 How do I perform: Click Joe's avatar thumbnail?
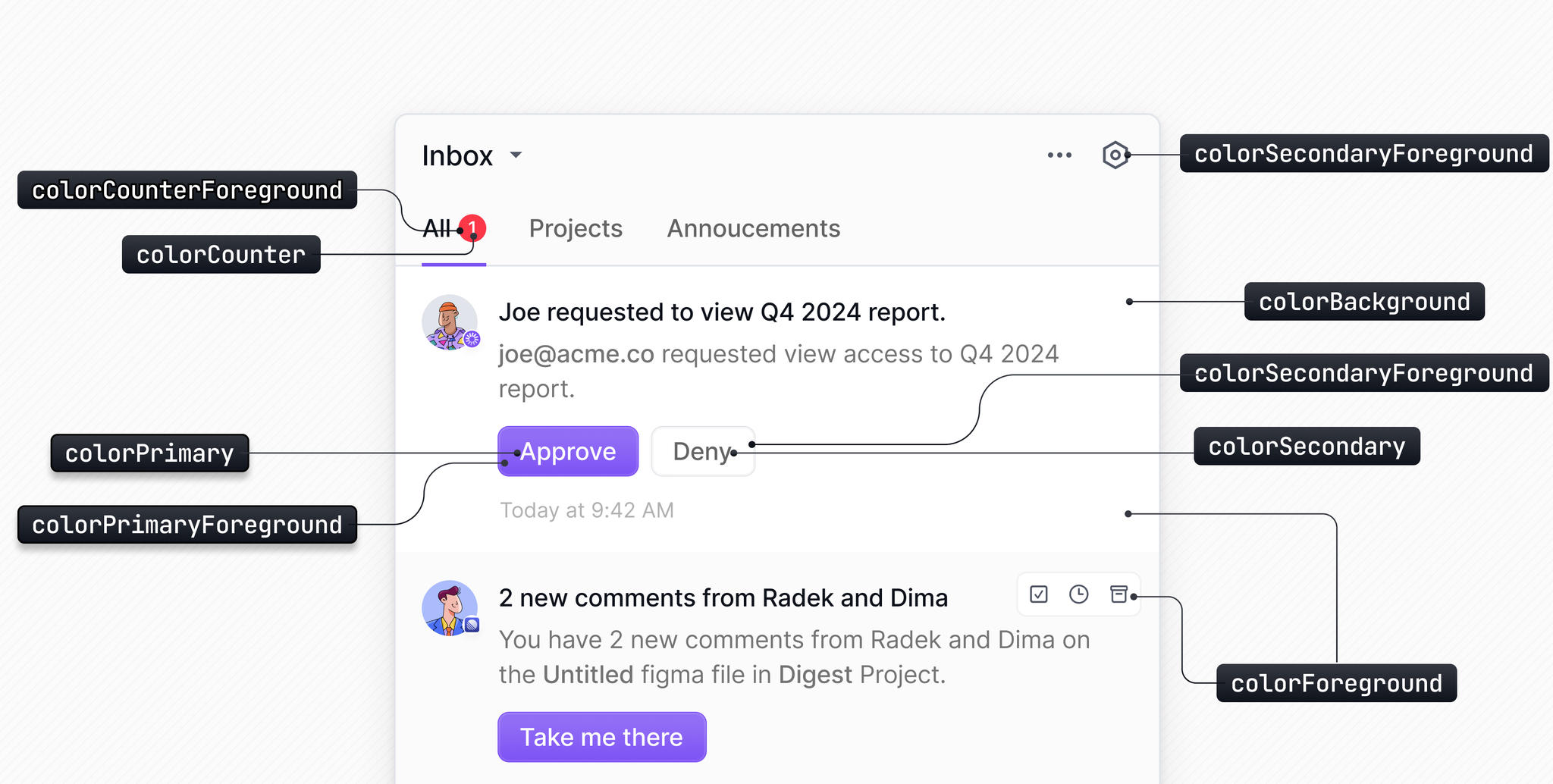[x=450, y=322]
